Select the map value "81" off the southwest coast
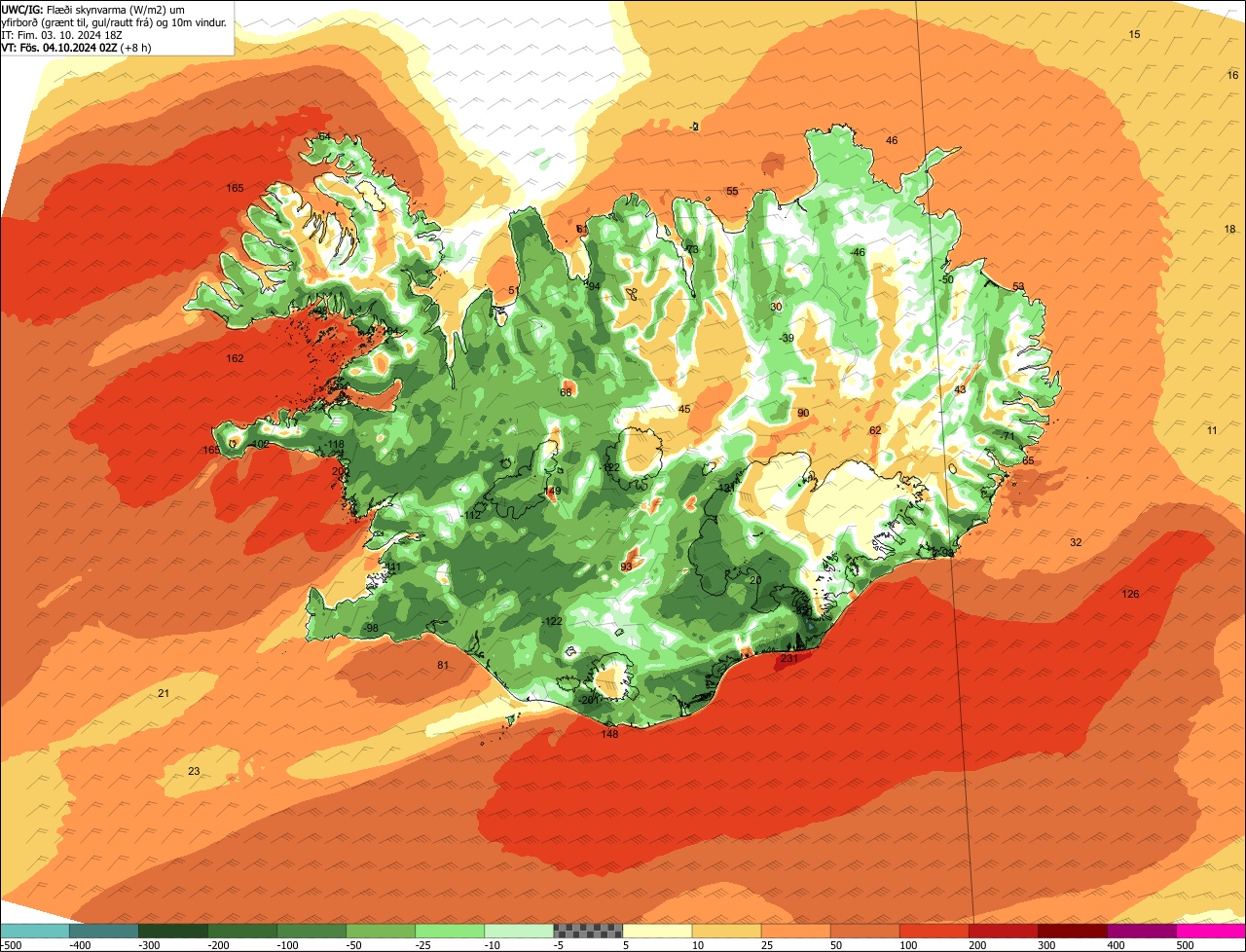The image size is (1246, 952). pos(443,665)
